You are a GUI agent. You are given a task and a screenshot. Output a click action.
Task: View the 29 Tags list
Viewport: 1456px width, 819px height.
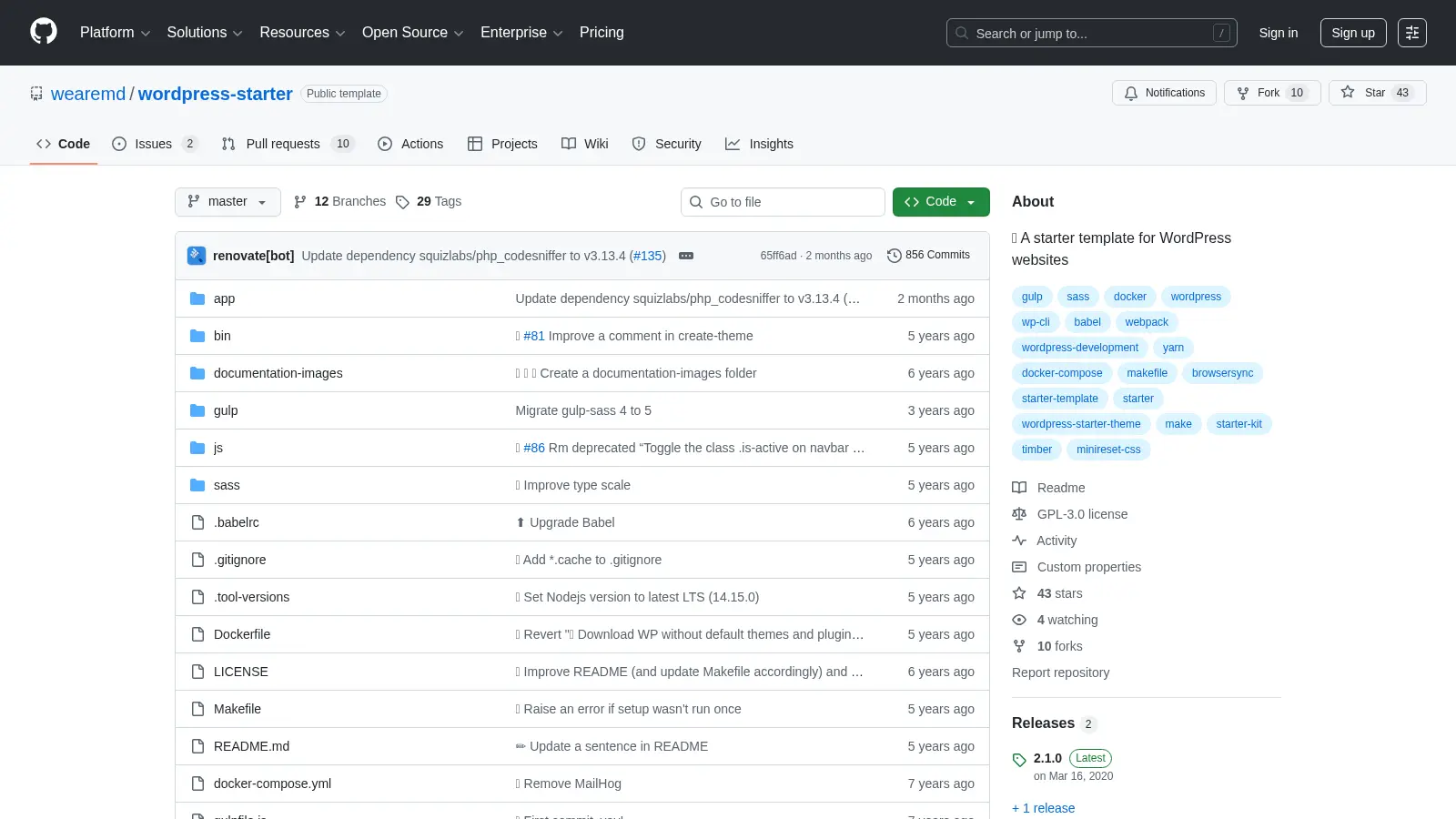[x=429, y=202]
